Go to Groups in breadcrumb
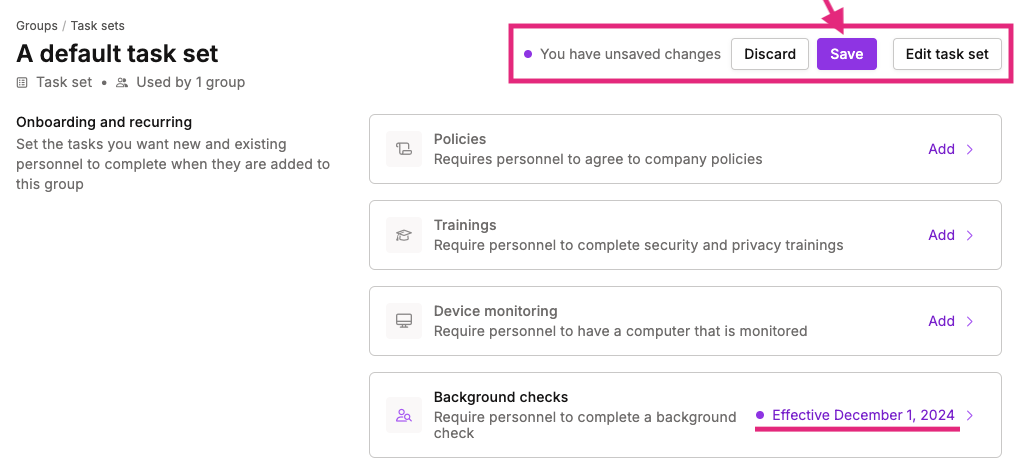 click(x=37, y=26)
